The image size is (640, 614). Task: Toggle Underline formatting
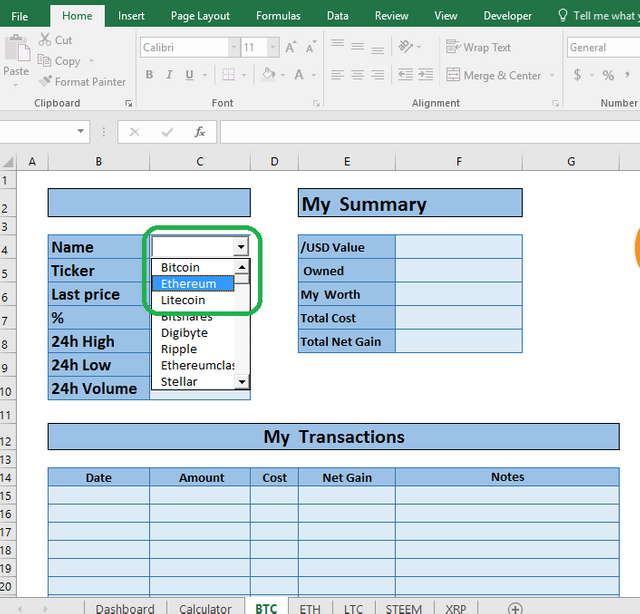(x=189, y=75)
